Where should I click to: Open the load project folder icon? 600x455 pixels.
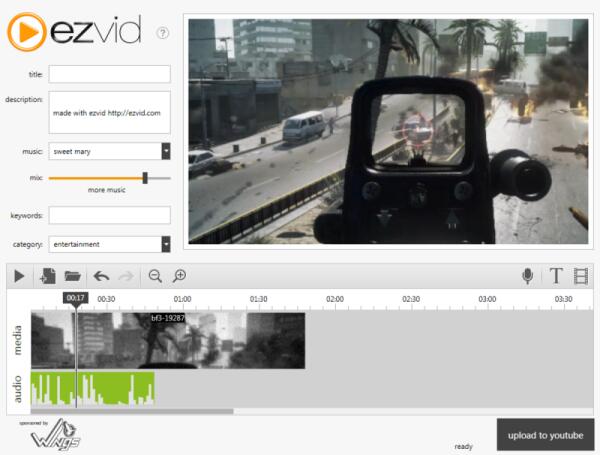click(x=72, y=276)
